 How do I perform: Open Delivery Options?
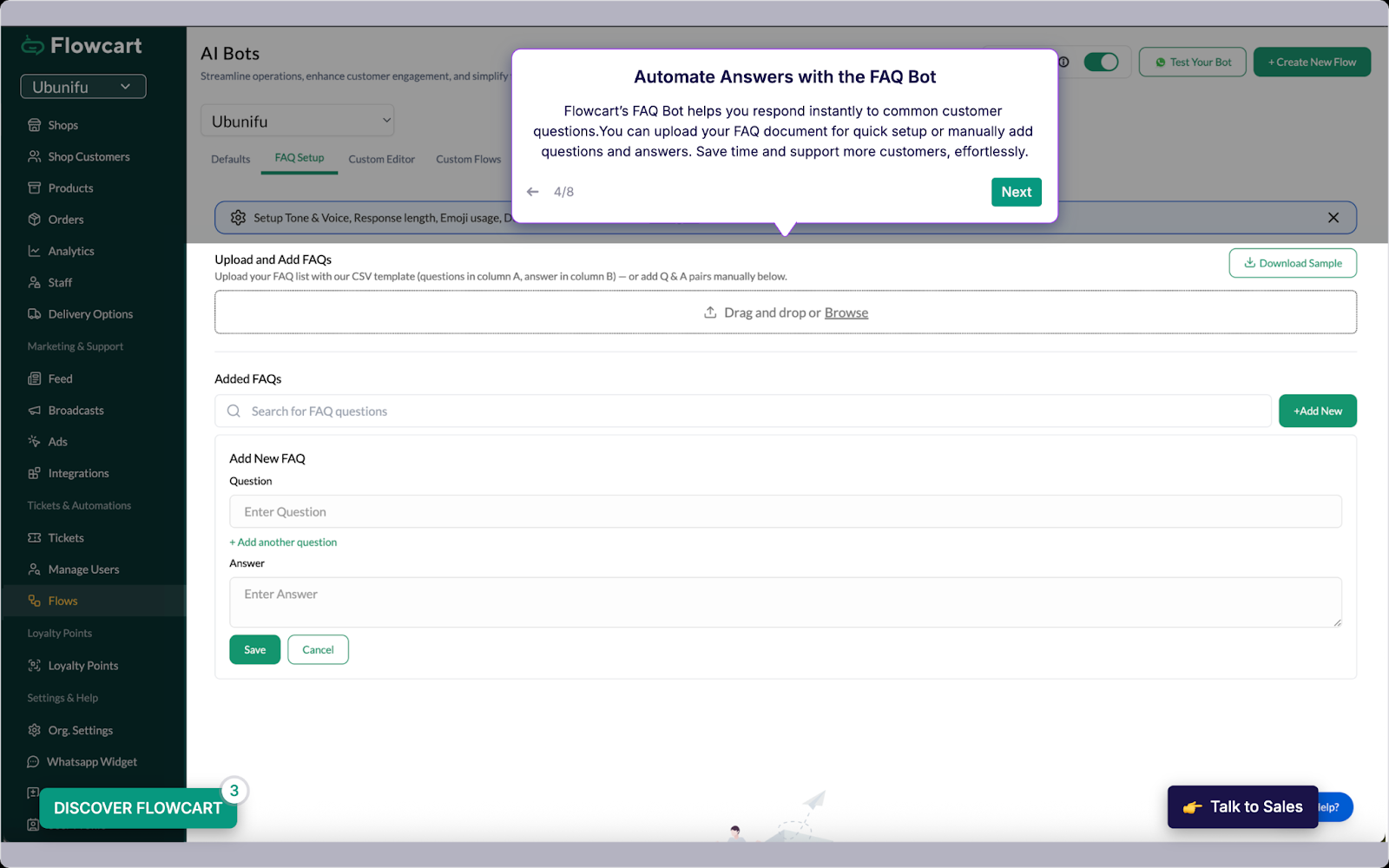(80, 314)
